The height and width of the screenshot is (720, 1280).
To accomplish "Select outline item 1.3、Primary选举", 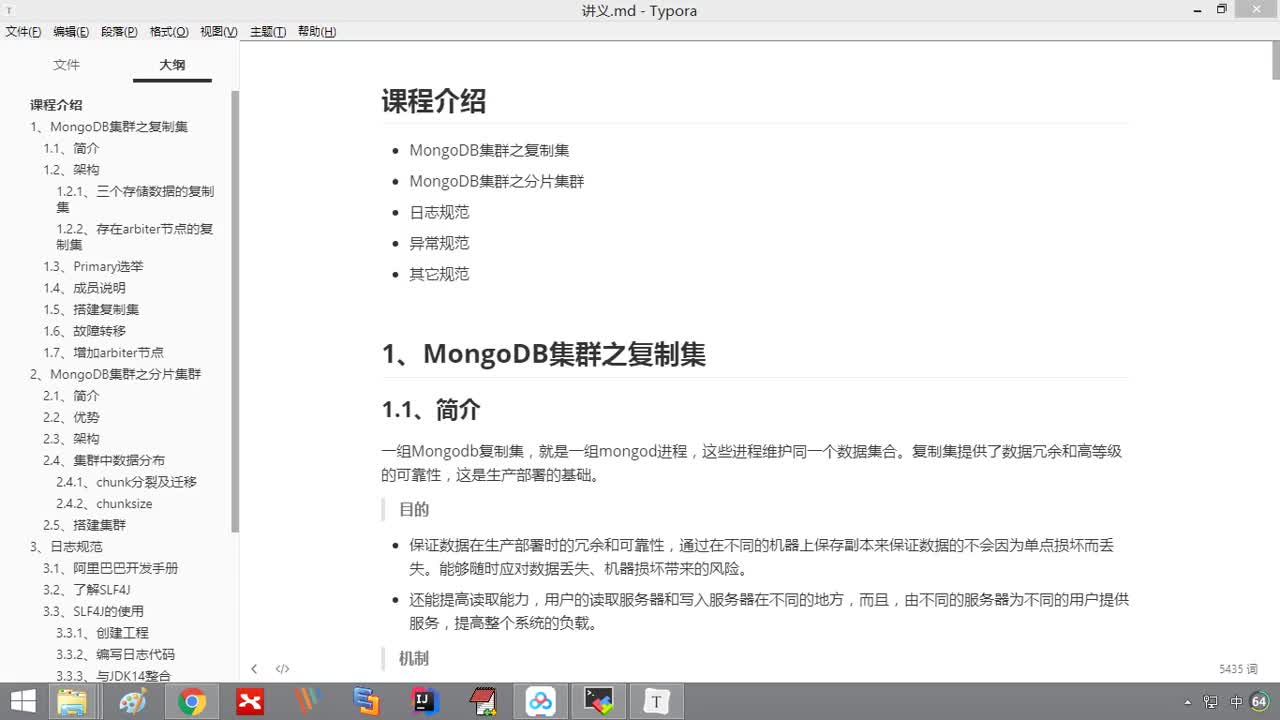I will point(93,267).
